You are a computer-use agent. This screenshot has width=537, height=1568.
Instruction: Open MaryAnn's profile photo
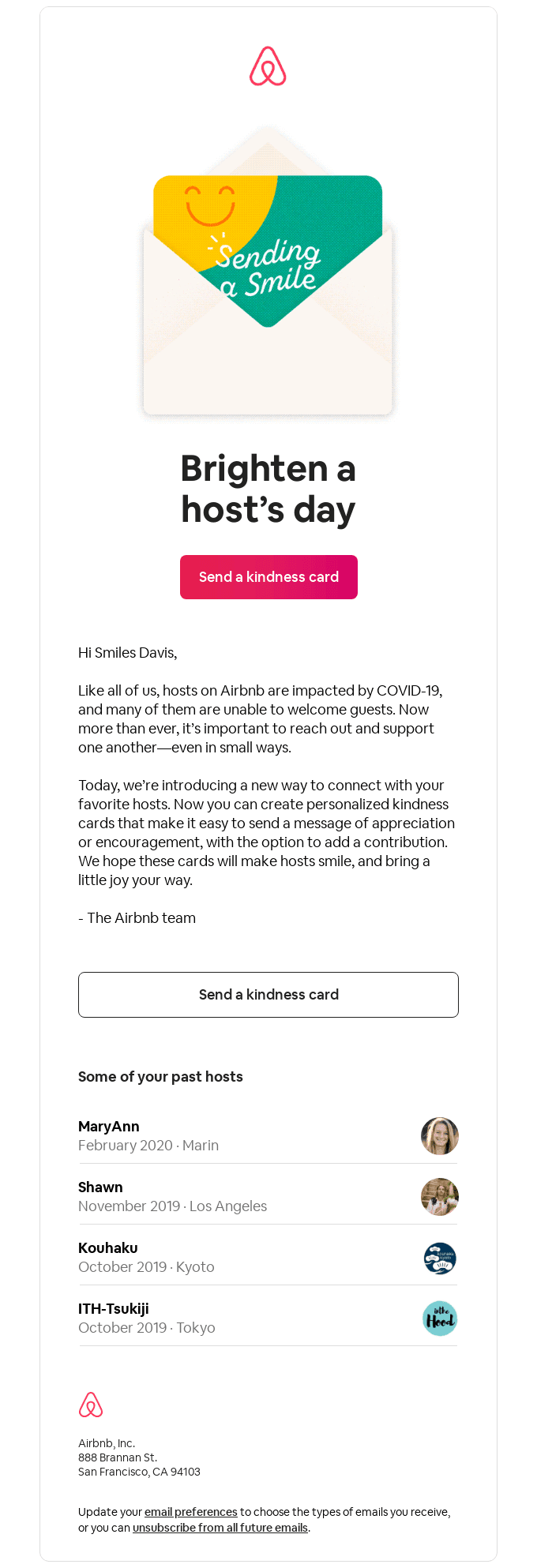coord(439,1136)
